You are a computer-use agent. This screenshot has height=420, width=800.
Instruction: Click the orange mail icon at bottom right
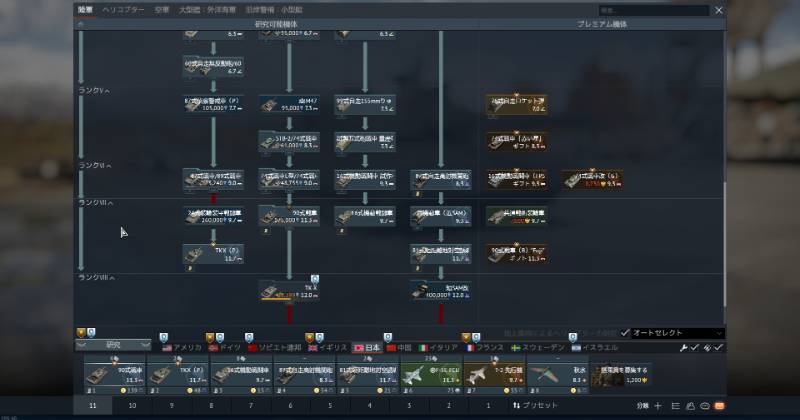point(719,406)
